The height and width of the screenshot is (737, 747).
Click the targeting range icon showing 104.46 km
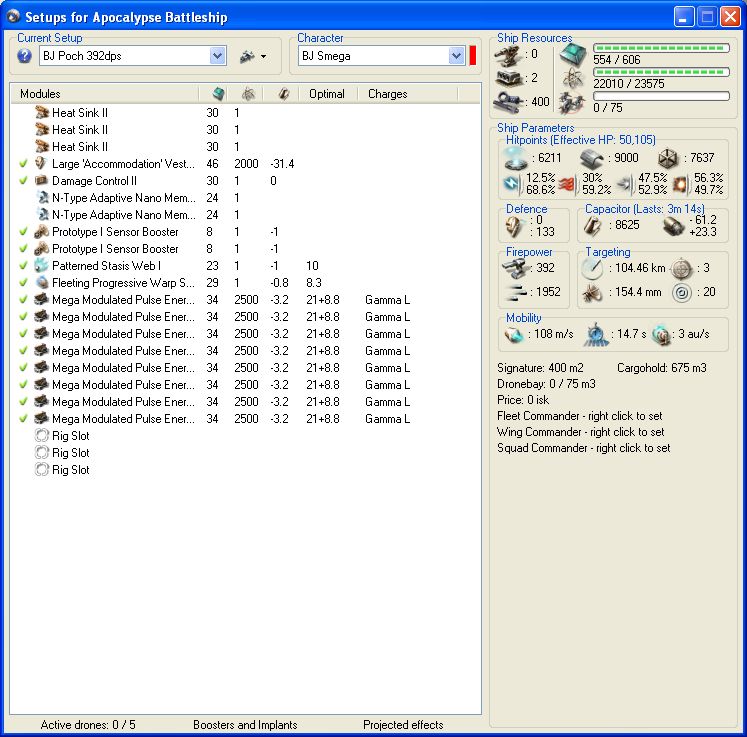[x=592, y=269]
